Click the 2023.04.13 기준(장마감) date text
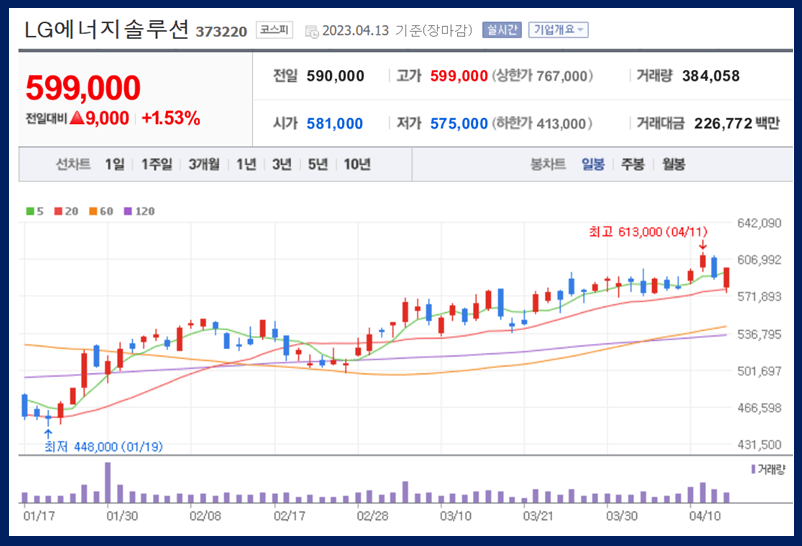802x546 pixels. click(397, 31)
